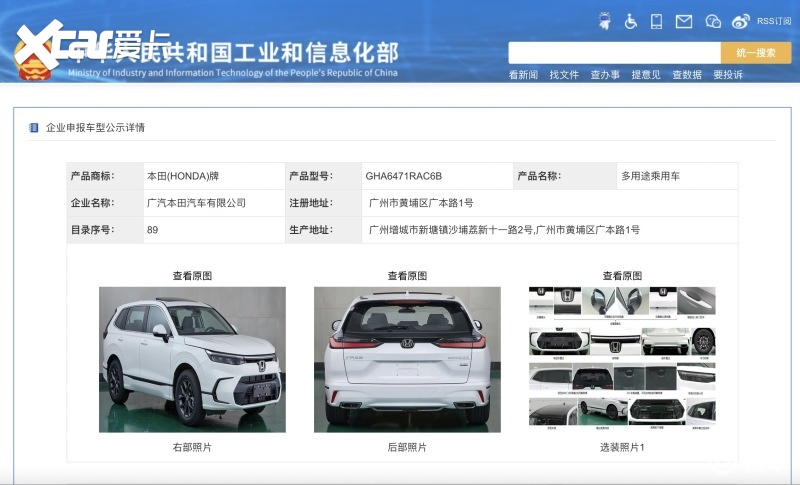800x485 pixels.
Task: Click the robot assistant icon
Action: pos(605,20)
